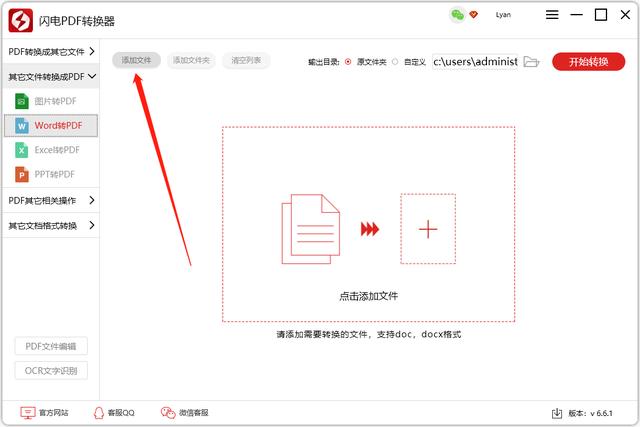
Task: Expand the PDF其它相关操作 section
Action: point(50,200)
